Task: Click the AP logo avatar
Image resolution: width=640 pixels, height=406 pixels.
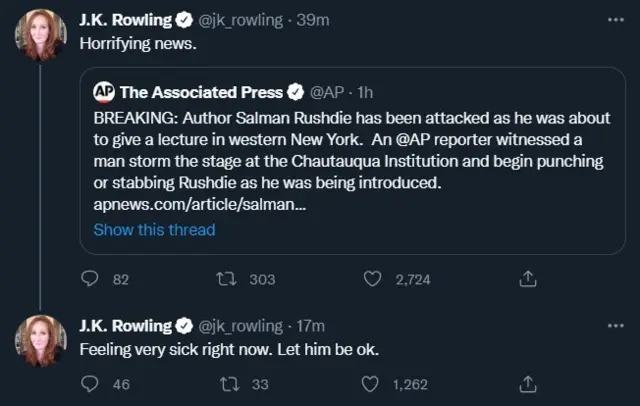Action: pyautogui.click(x=103, y=93)
